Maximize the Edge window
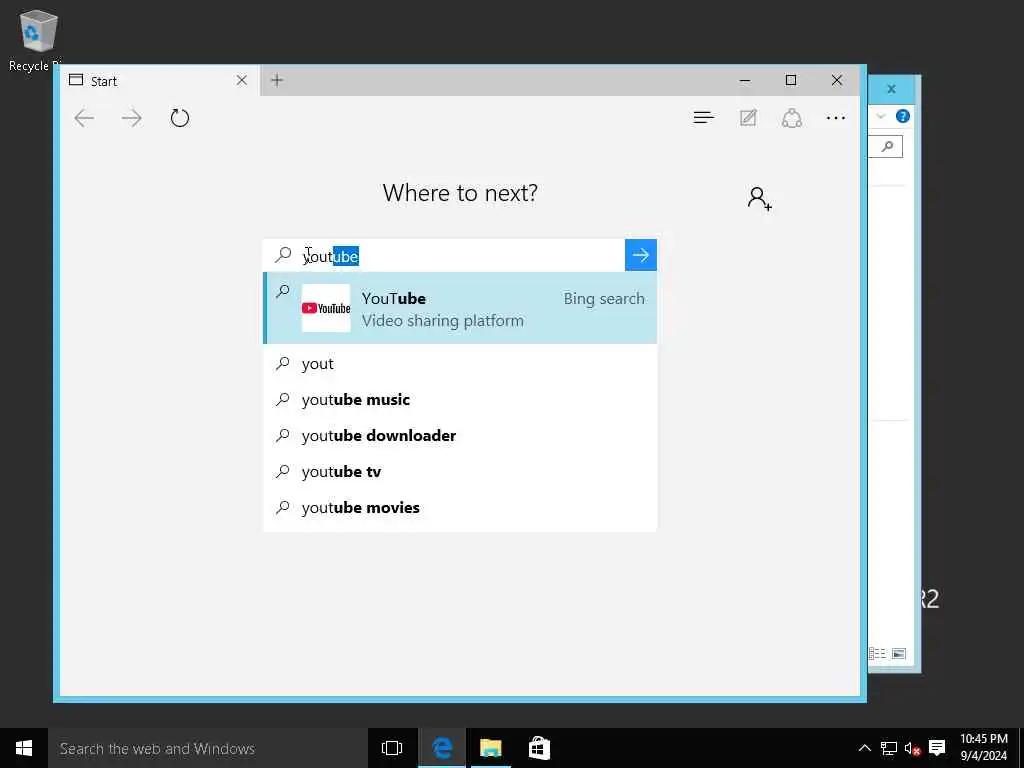The height and width of the screenshot is (768, 1024). [791, 80]
